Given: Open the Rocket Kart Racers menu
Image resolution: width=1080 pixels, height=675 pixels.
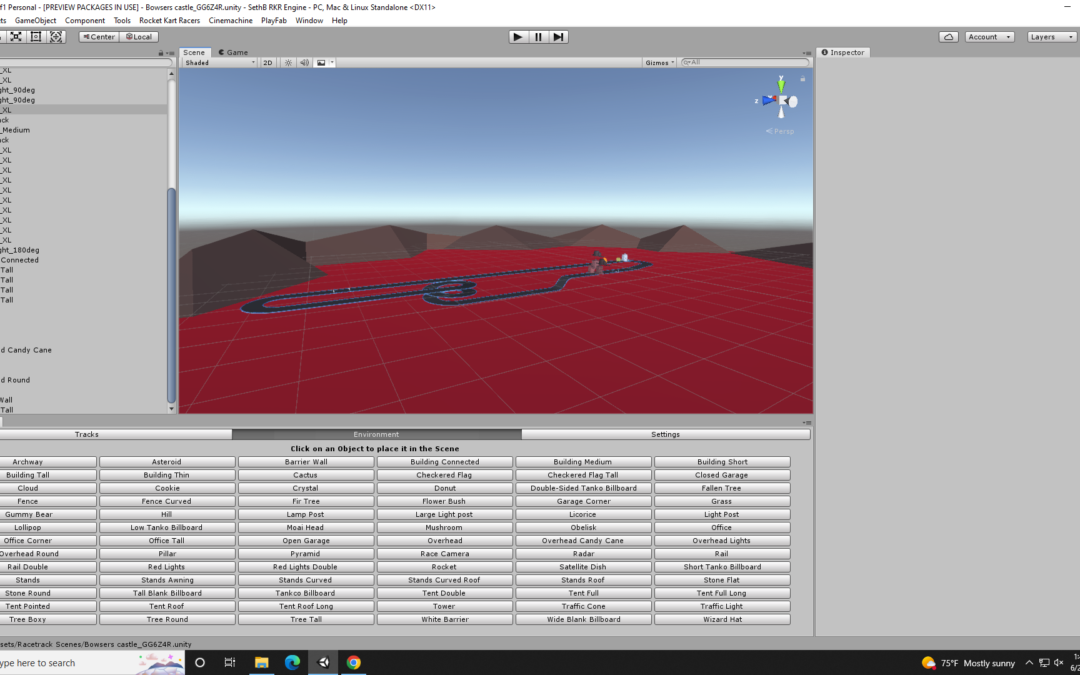Looking at the screenshot, I should tap(169, 21).
